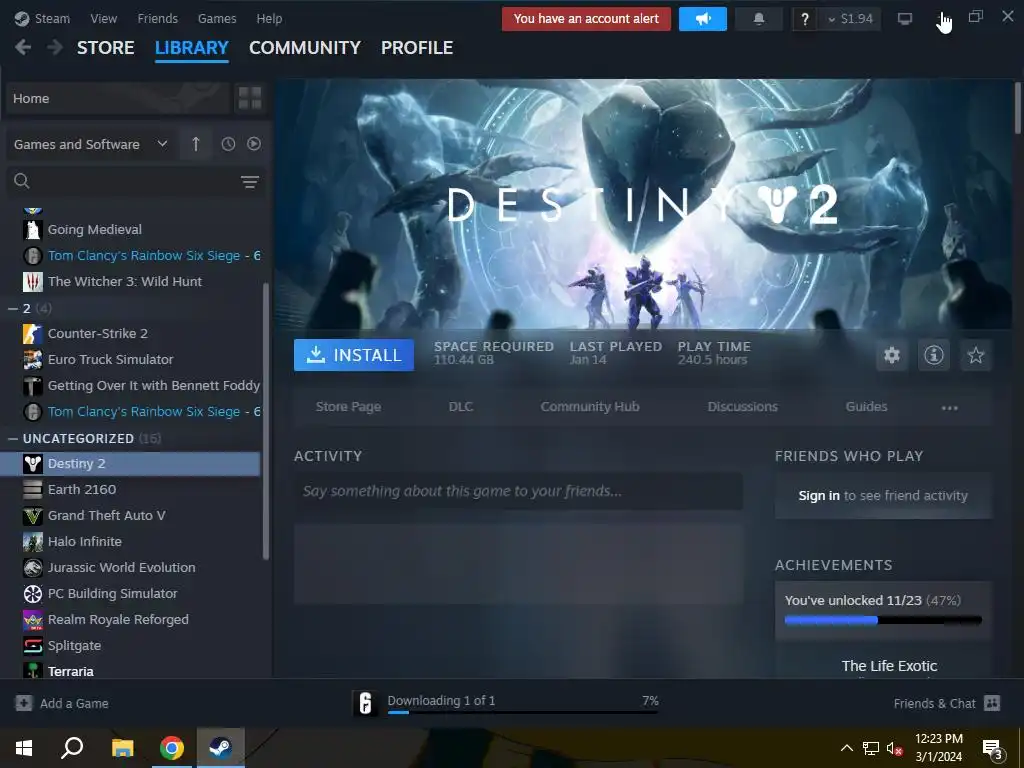Show Destiny 2 game info icon
The width and height of the screenshot is (1024, 768).
pyautogui.click(x=933, y=355)
